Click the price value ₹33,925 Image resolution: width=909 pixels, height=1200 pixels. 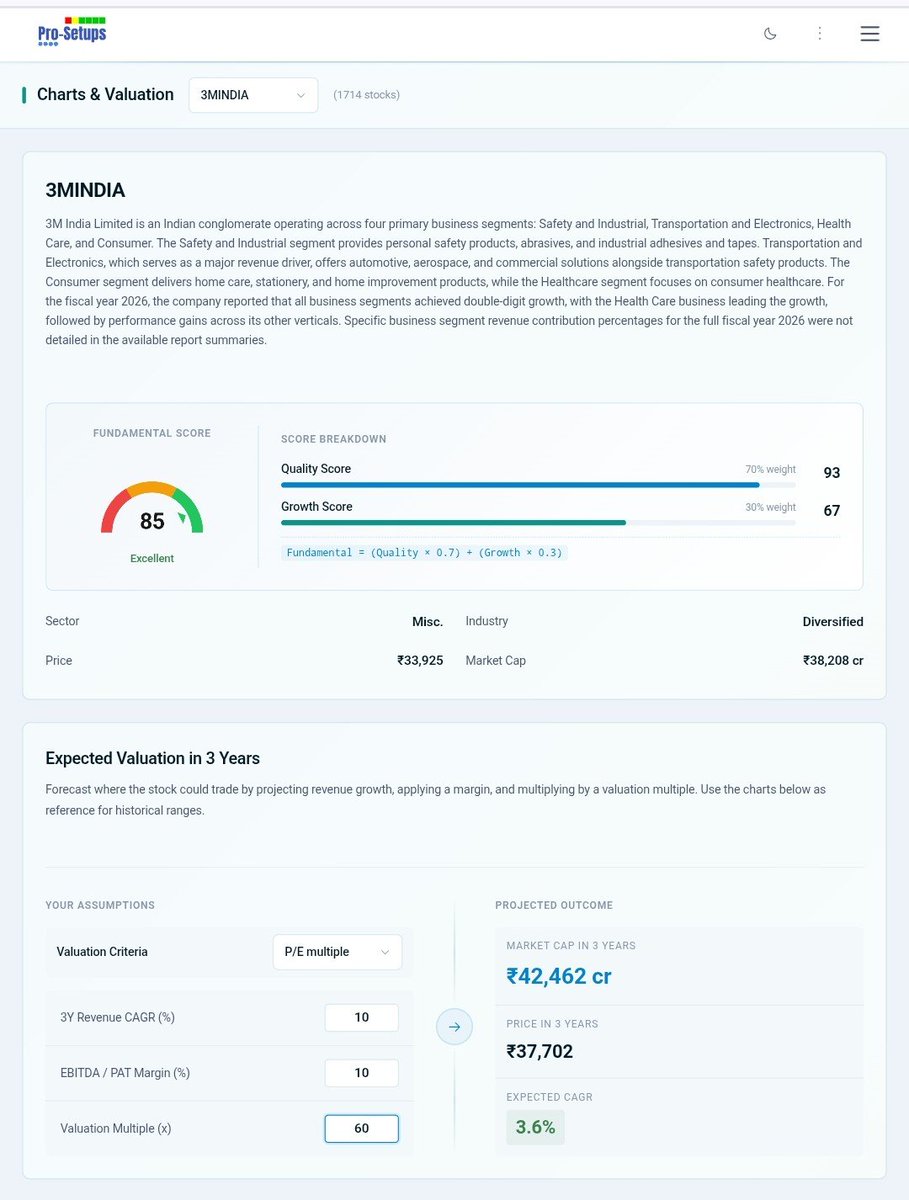420,661
